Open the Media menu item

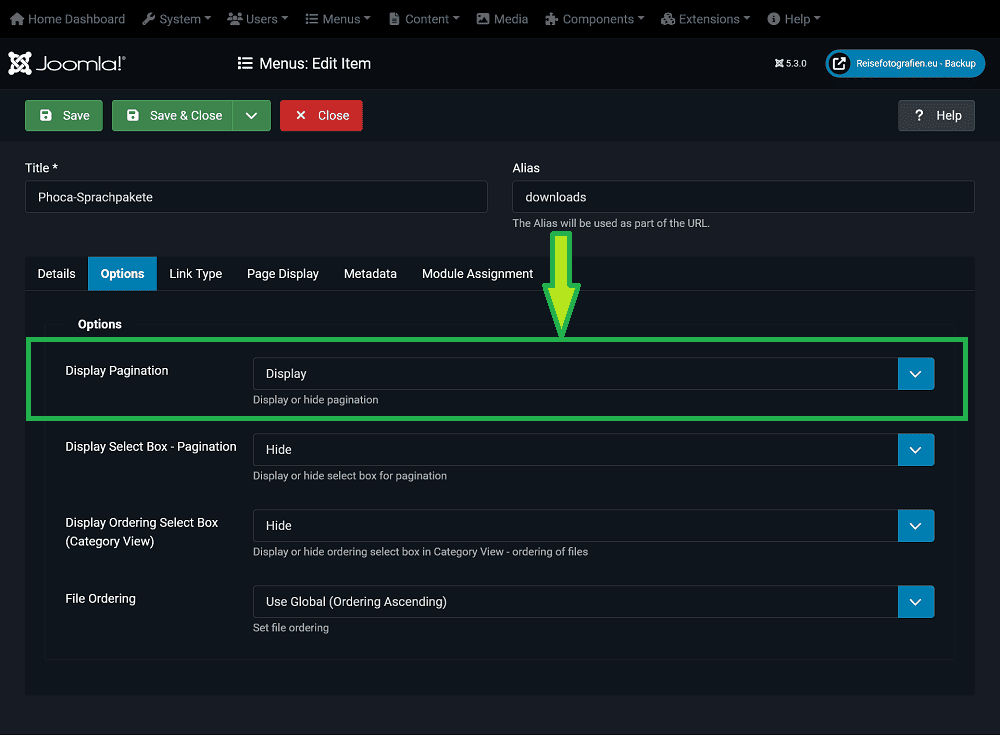pos(503,19)
